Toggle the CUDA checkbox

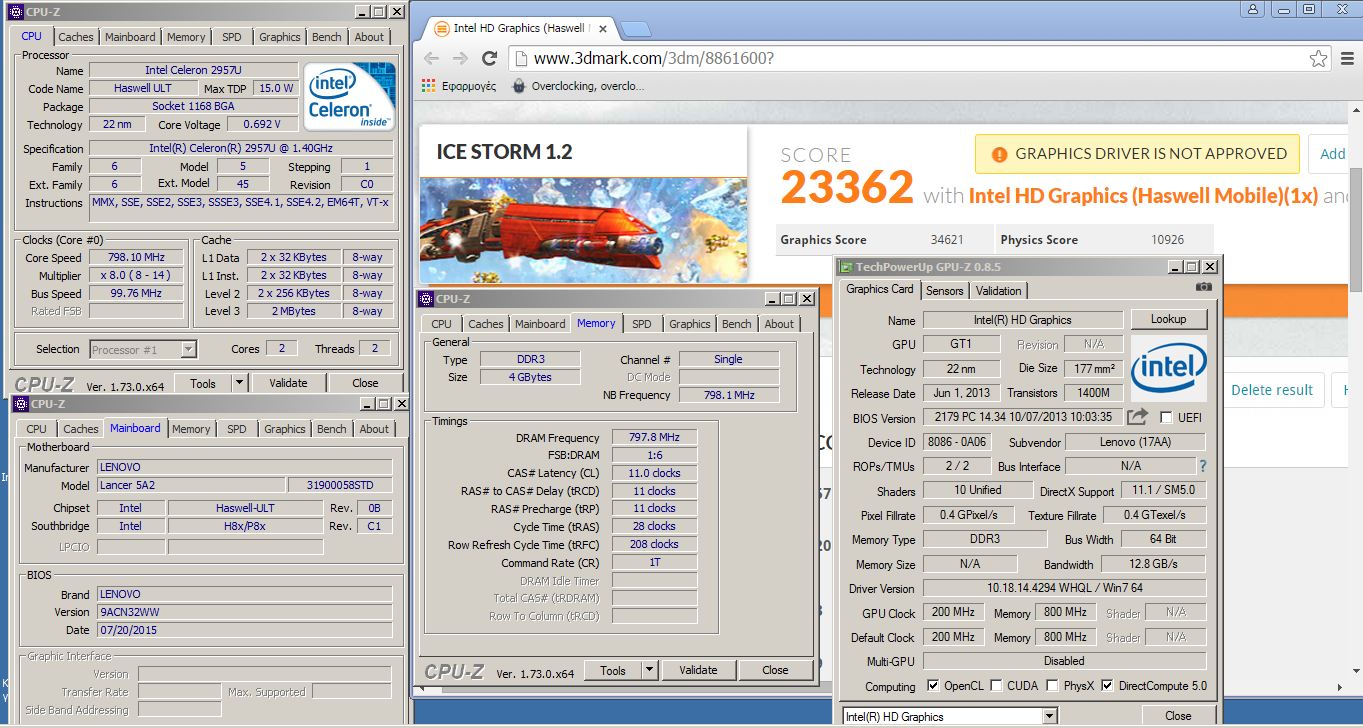[995, 686]
